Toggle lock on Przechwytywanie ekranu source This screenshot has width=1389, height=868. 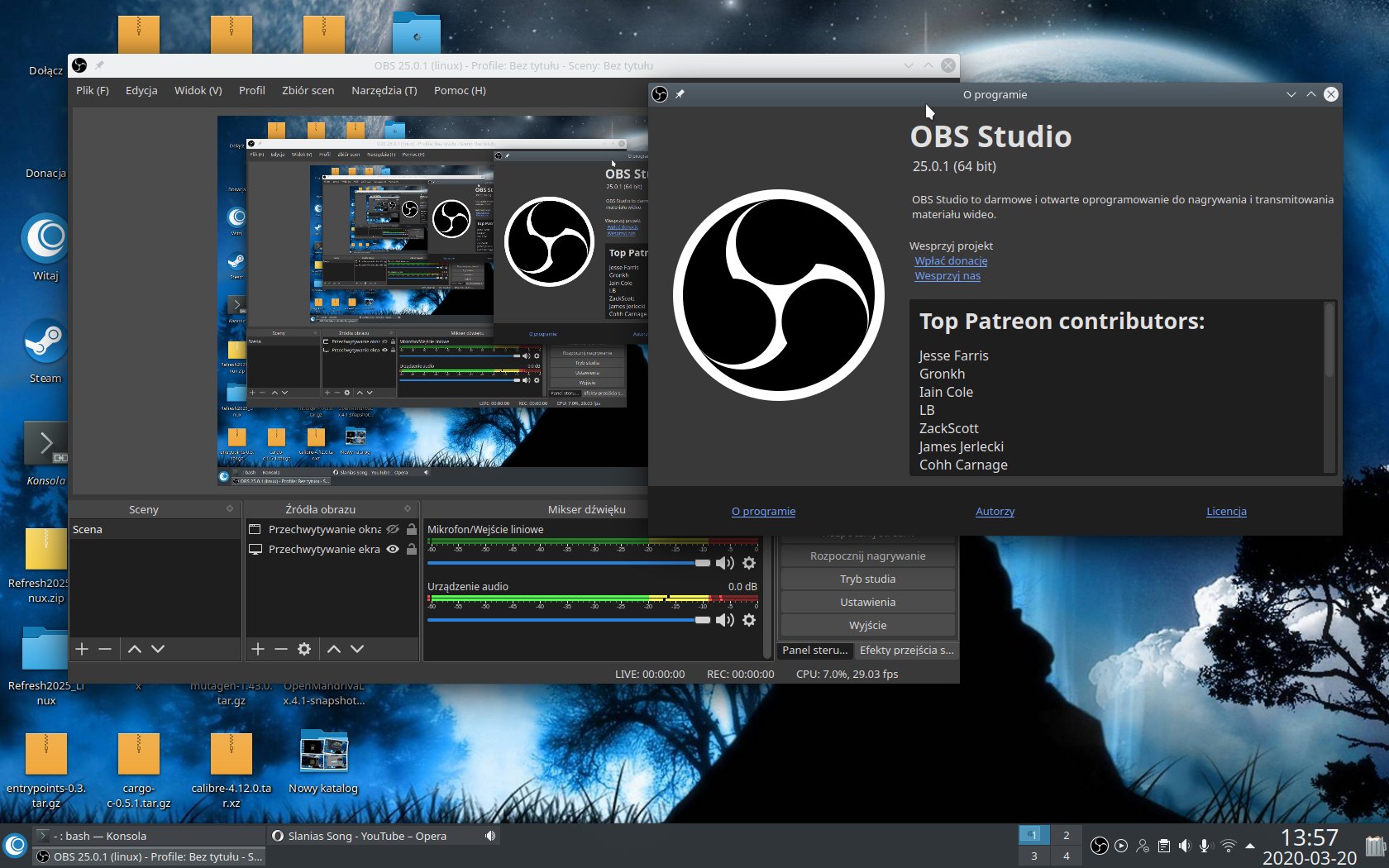tap(411, 549)
